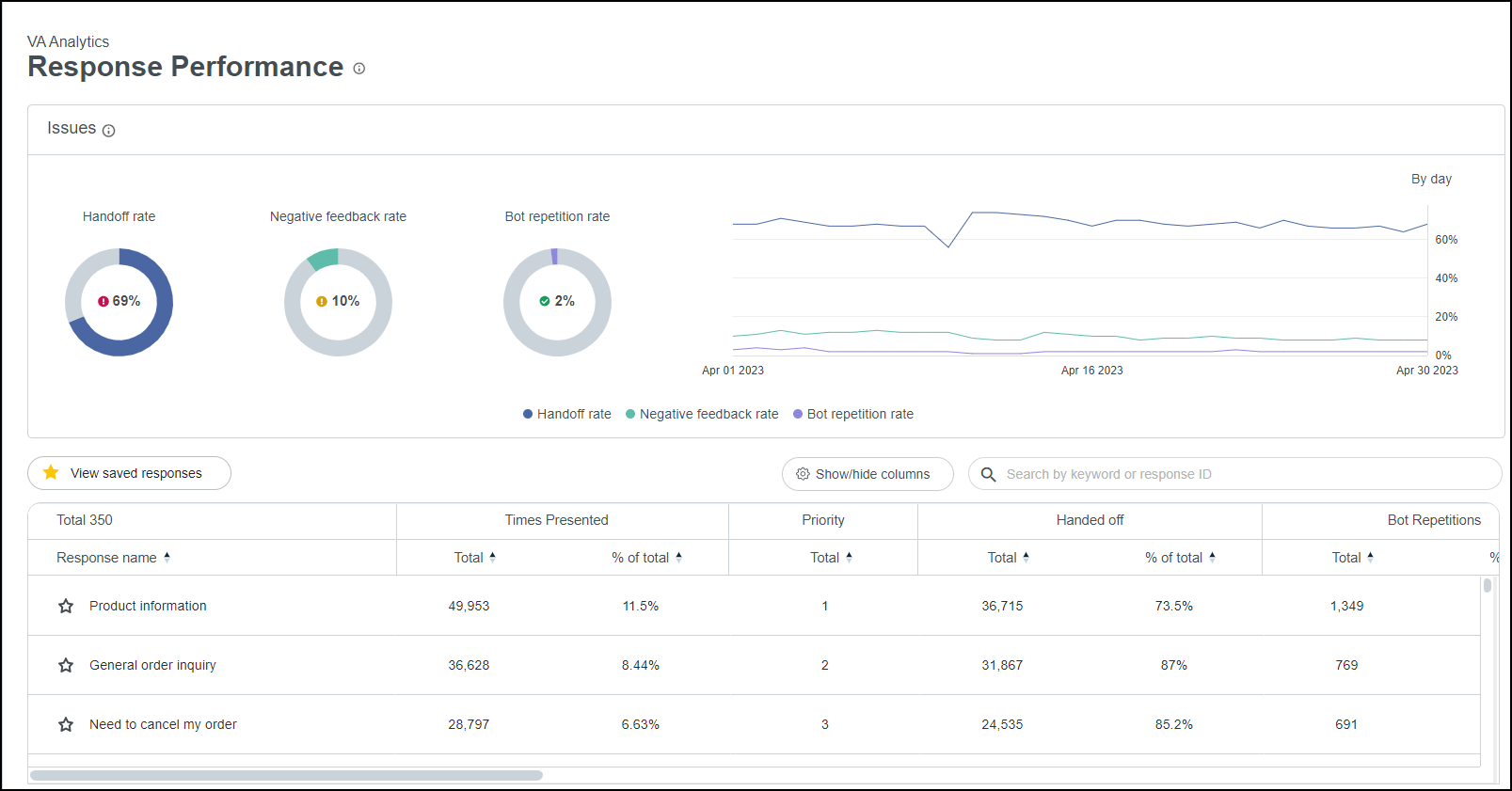Click the red alert icon in Handoff rate donut
The image size is (1512, 791).
tap(103, 302)
